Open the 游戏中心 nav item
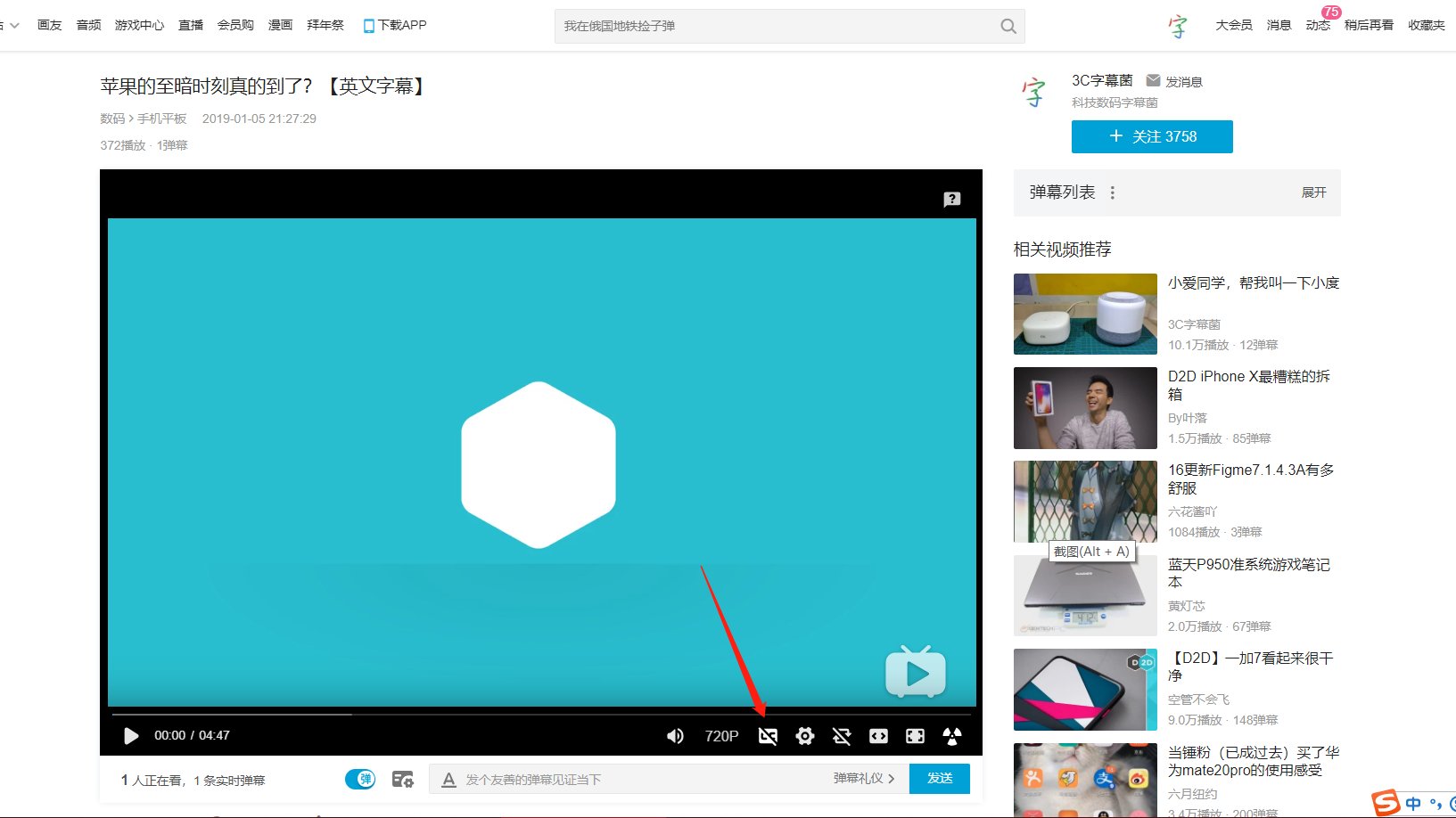Image resolution: width=1456 pixels, height=818 pixels. pyautogui.click(x=139, y=25)
